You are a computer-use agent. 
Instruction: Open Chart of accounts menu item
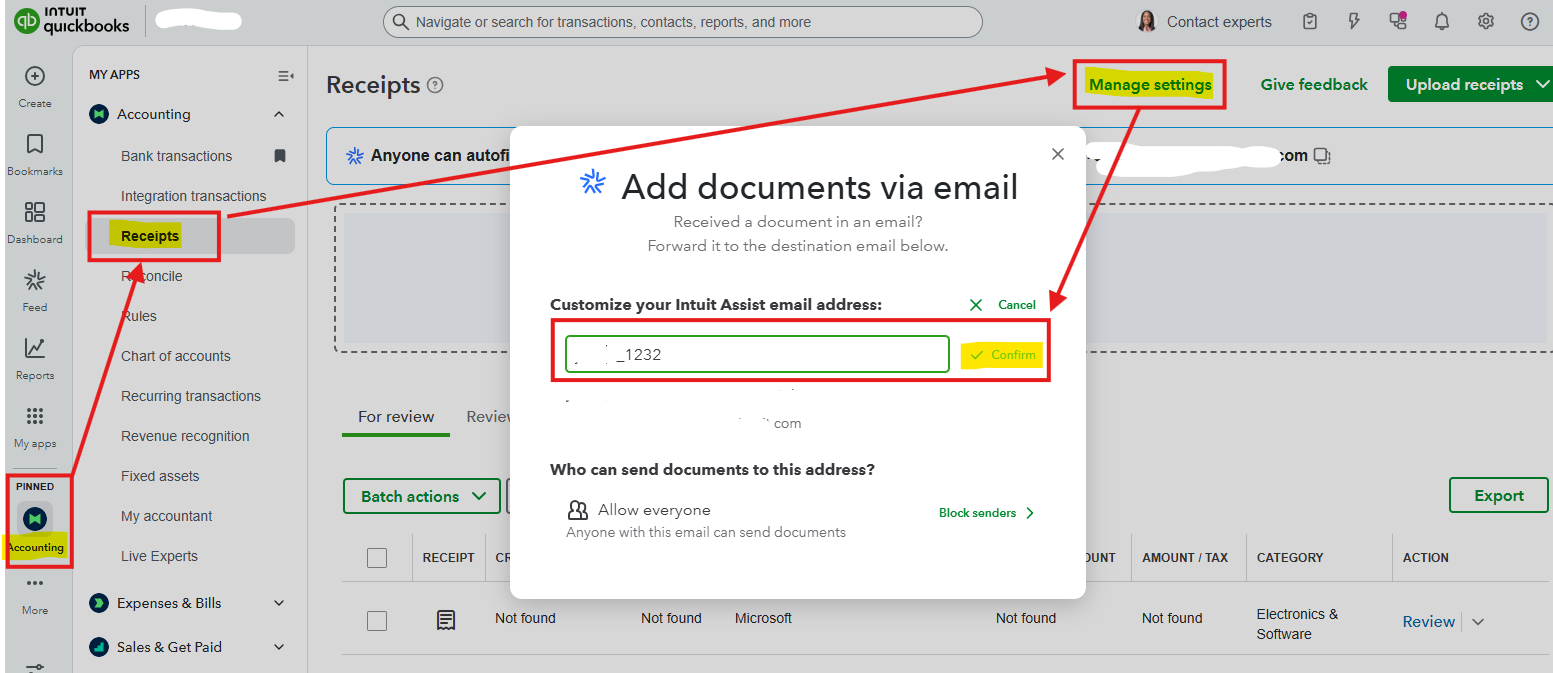(176, 356)
